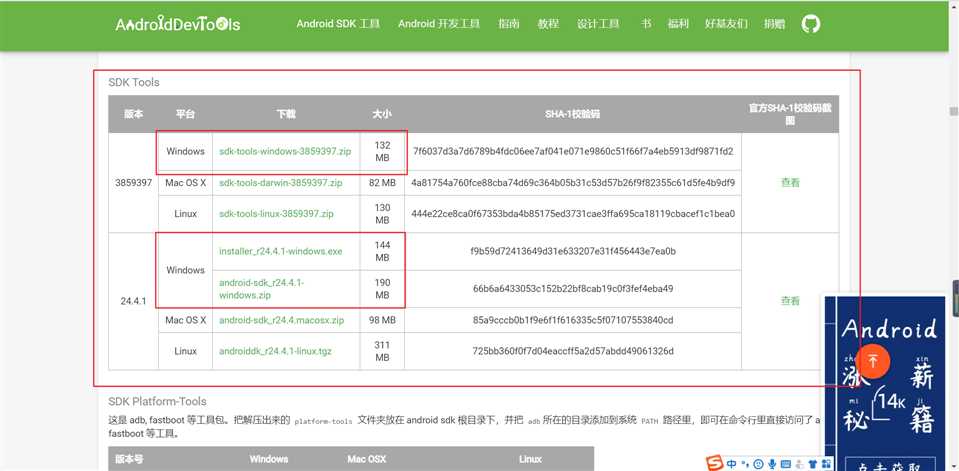Open the GitHub icon in navbar

coord(810,24)
